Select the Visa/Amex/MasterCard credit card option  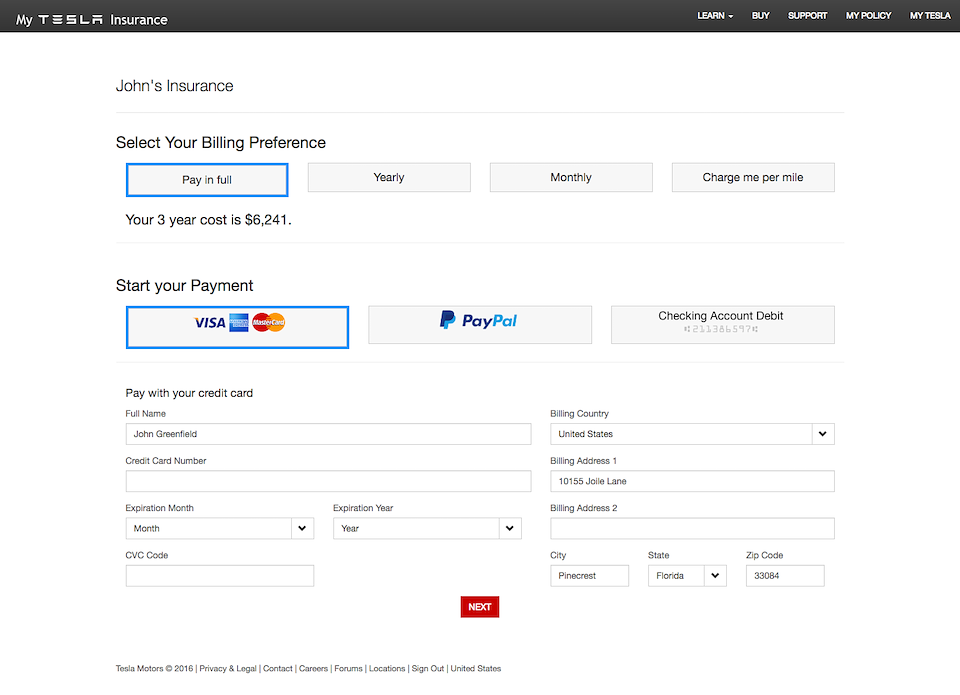tap(237, 327)
